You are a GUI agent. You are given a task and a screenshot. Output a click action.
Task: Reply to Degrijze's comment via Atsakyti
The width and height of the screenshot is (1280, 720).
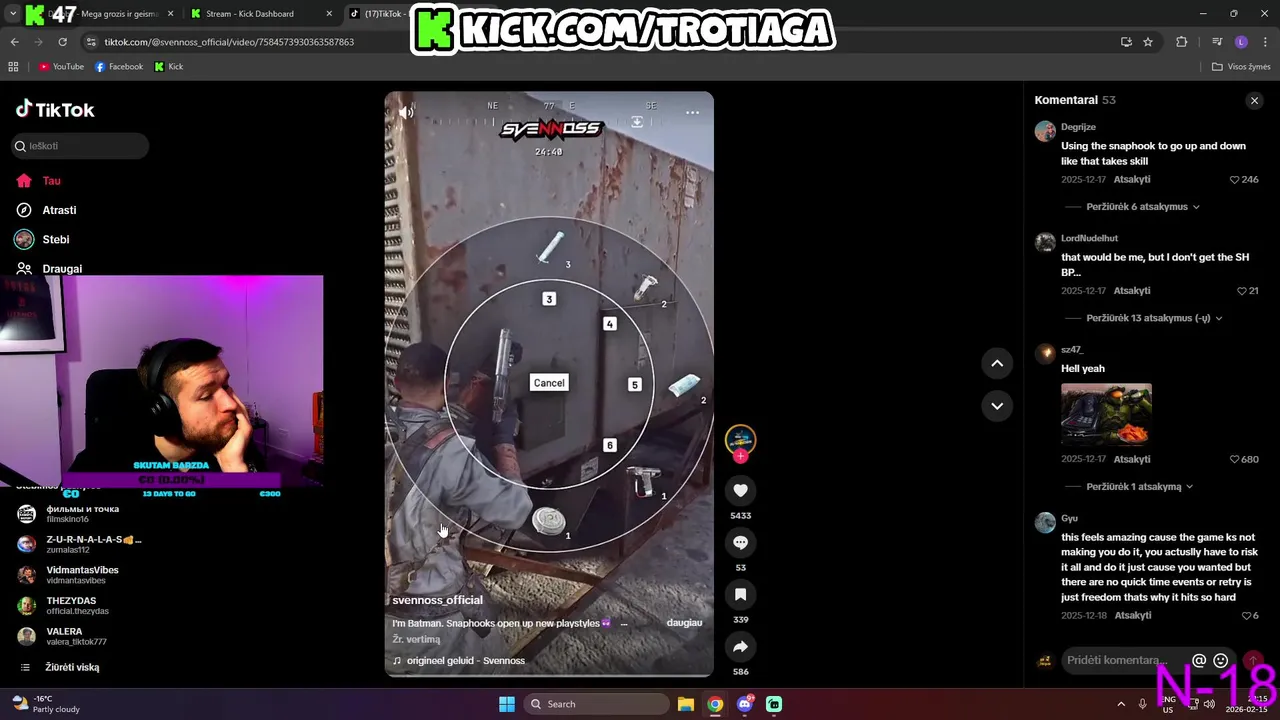[x=1132, y=180]
